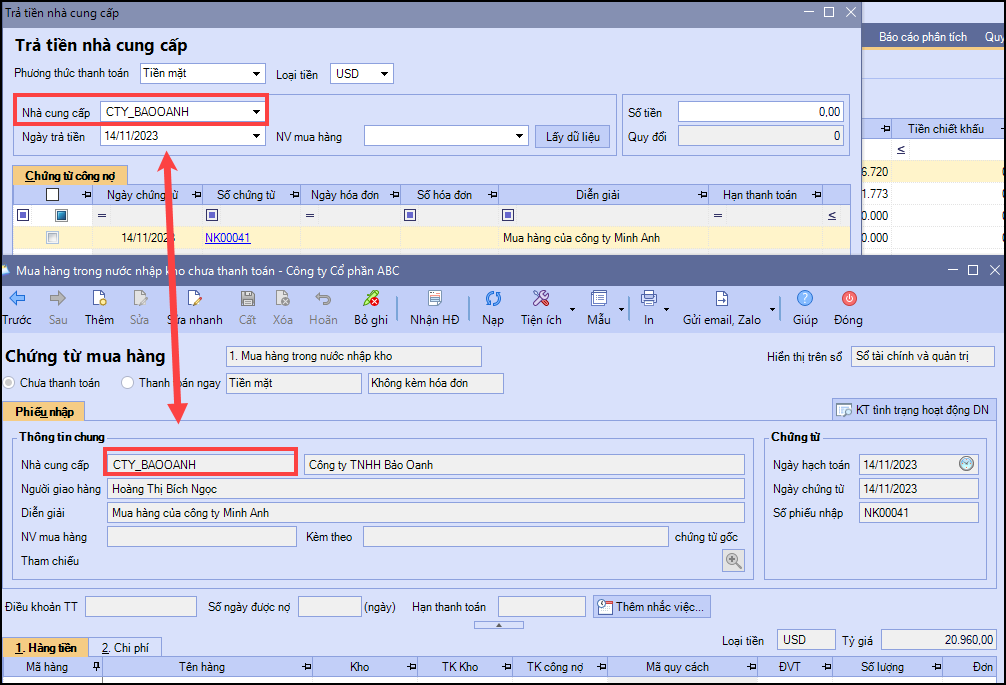Click the Đóng (close) power icon
1006x685 pixels.
[848, 299]
